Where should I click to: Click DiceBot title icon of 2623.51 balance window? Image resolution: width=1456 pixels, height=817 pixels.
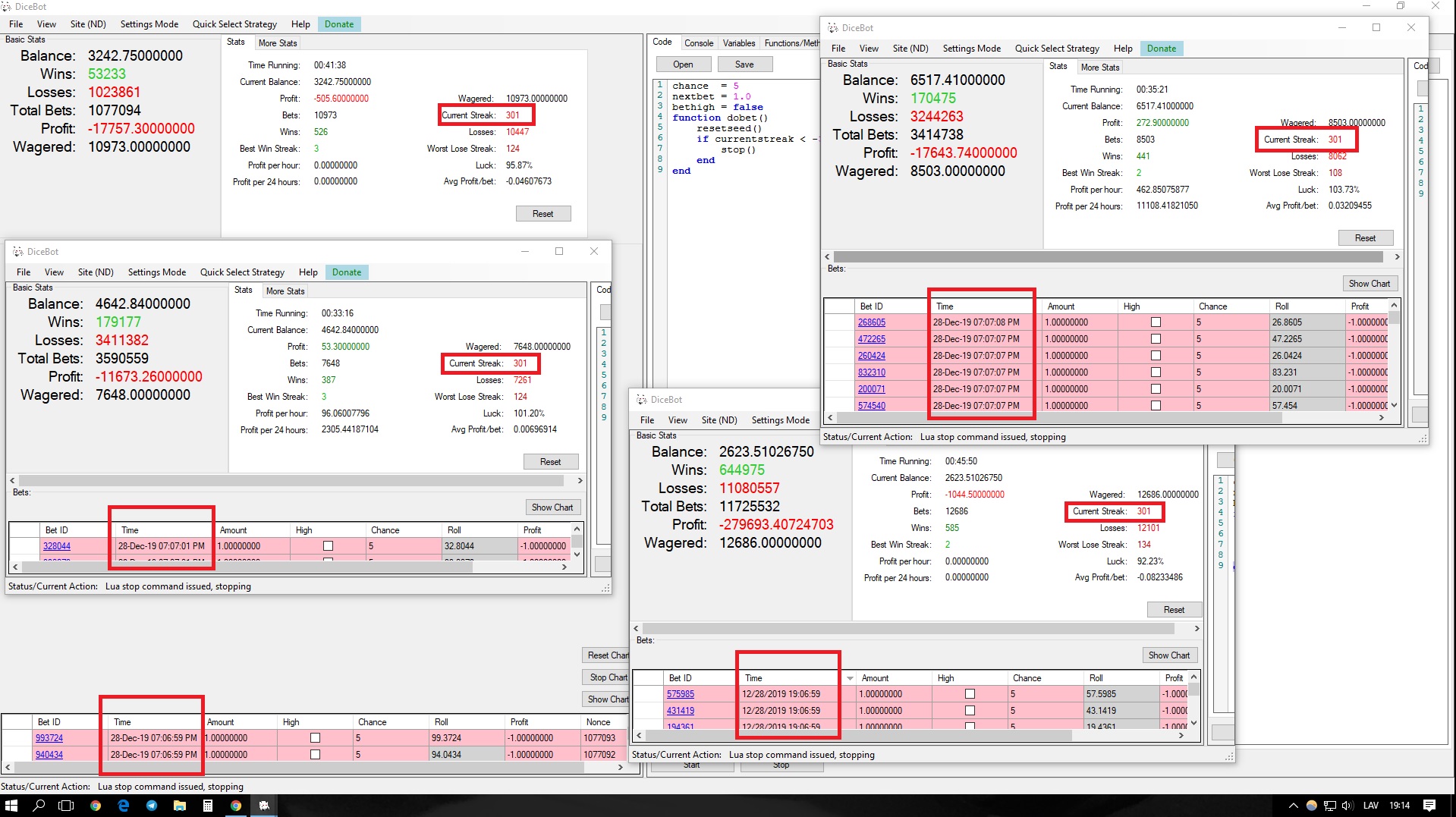[641, 400]
